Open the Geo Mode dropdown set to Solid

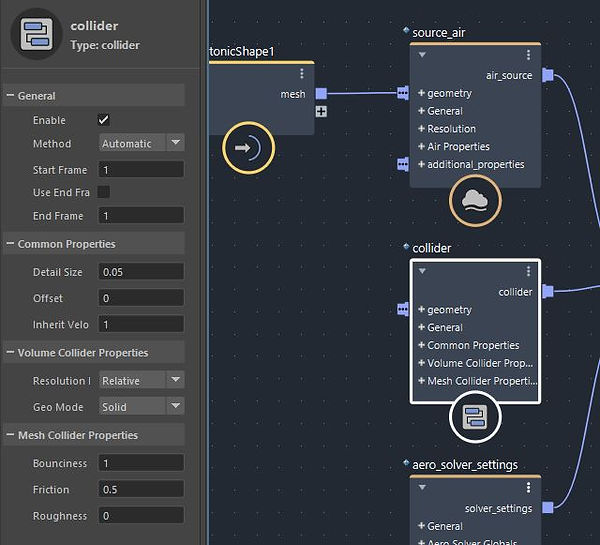click(x=142, y=406)
